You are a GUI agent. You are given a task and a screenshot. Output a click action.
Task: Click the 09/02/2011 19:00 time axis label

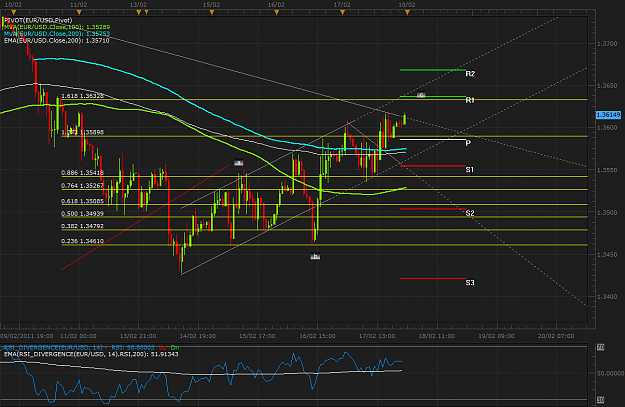[27, 336]
